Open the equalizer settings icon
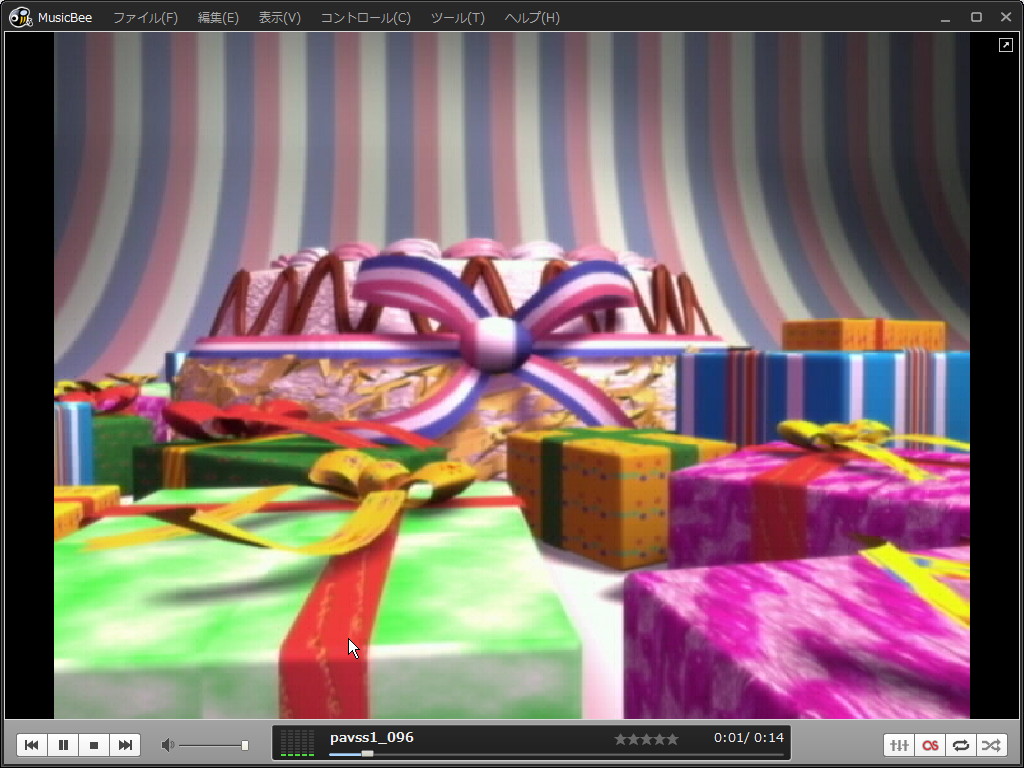The height and width of the screenshot is (768, 1024). 899,745
